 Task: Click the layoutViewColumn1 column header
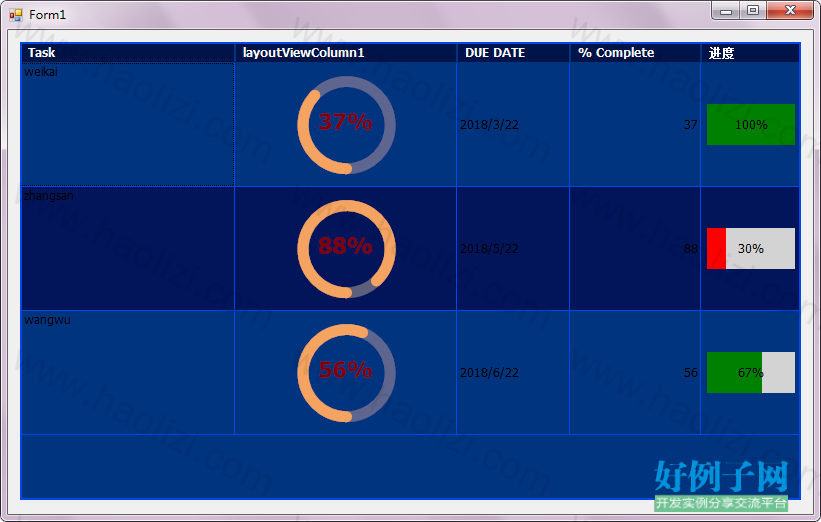point(346,53)
